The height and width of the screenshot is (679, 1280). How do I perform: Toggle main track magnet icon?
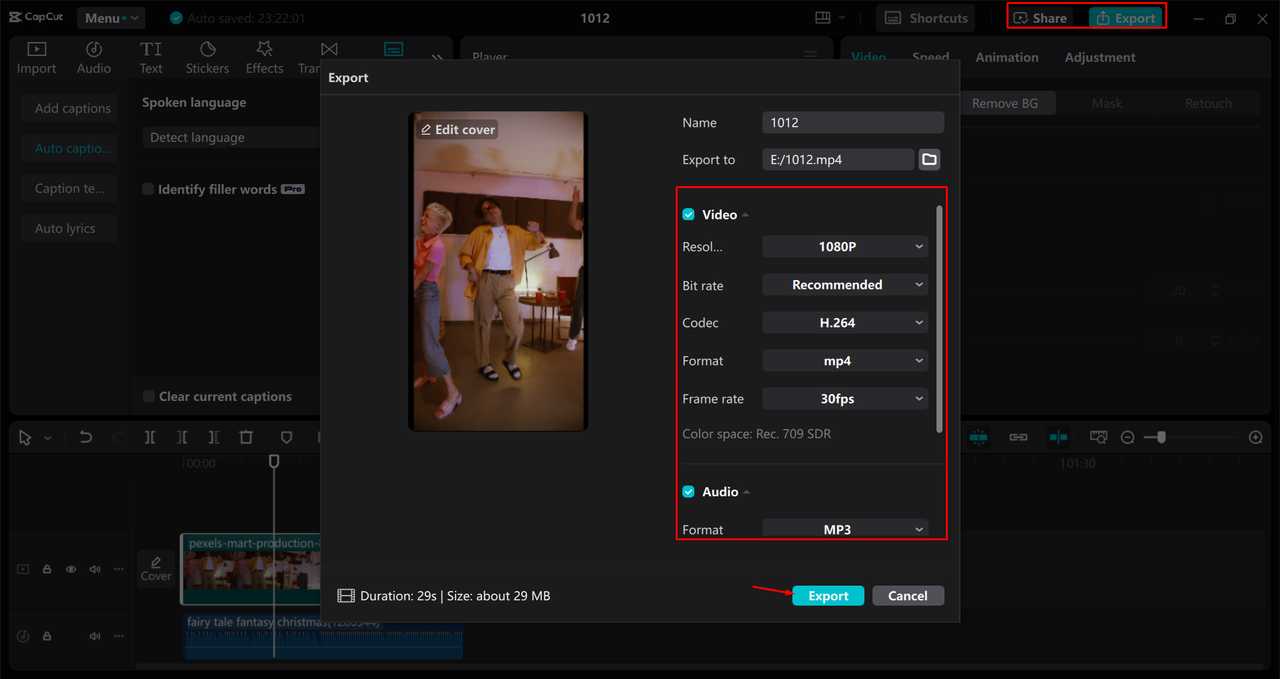(978, 437)
